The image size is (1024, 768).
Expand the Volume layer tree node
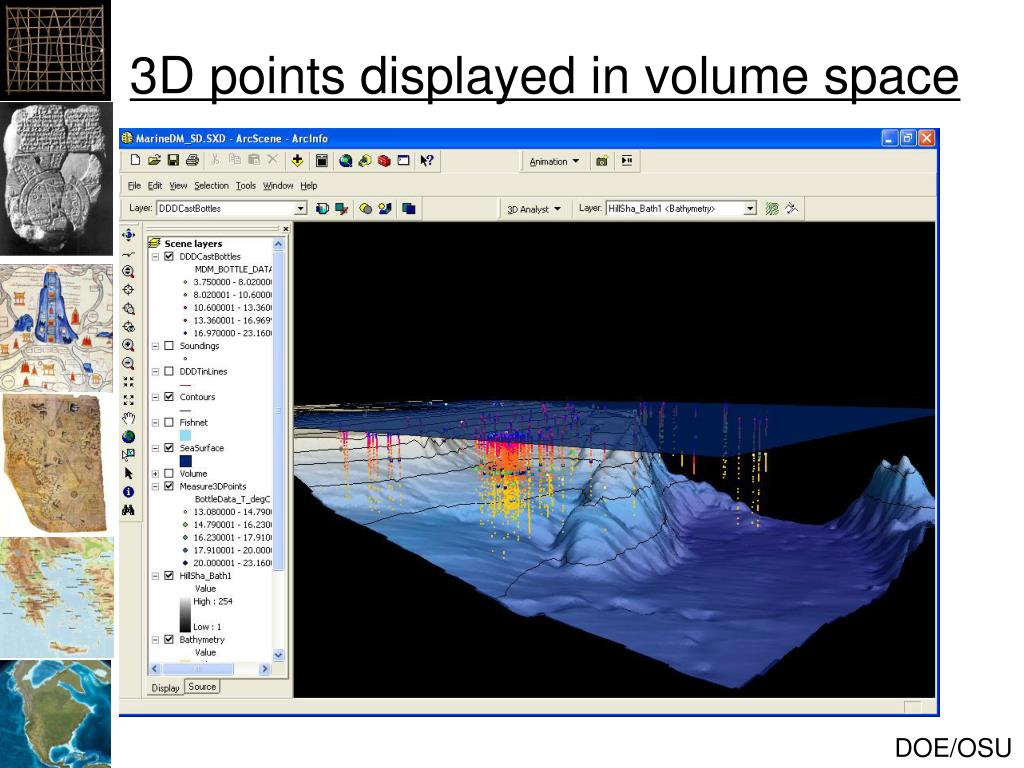(x=155, y=473)
